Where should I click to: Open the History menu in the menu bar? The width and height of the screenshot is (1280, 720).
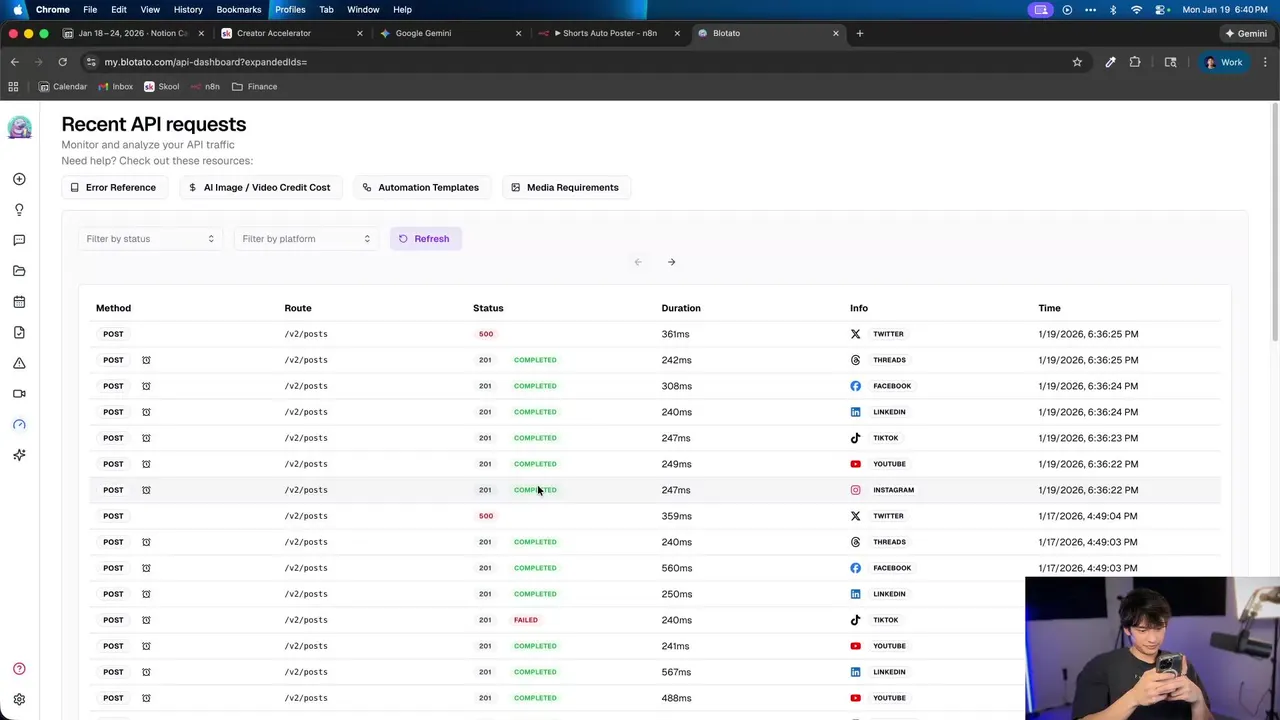(188, 9)
